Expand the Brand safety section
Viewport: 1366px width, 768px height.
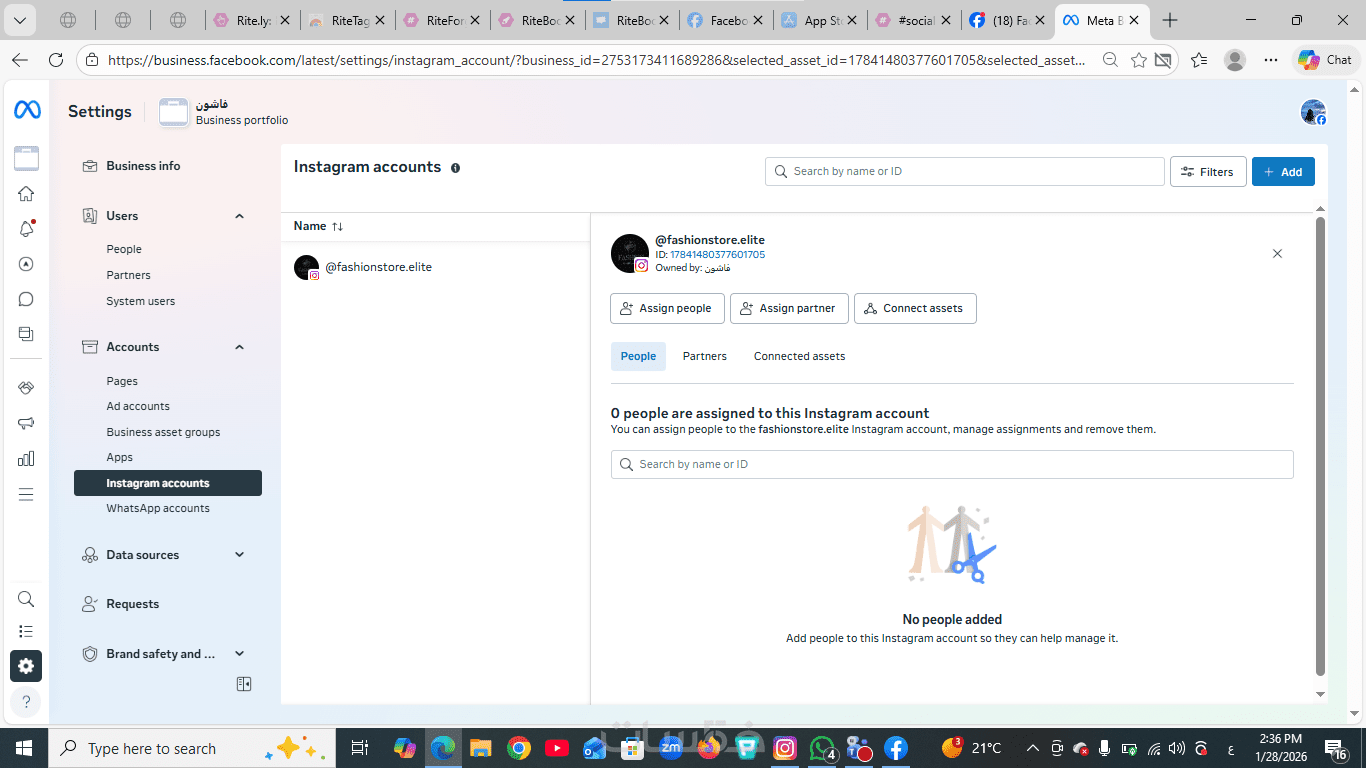[239, 654]
